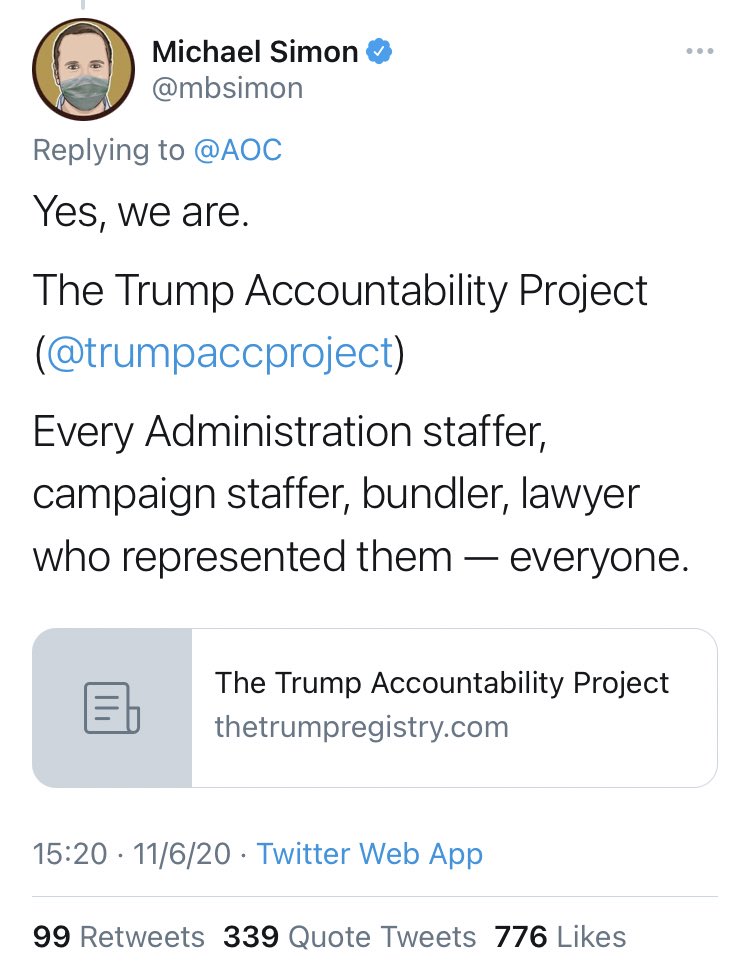Screen dimensions: 742x968
Task: Click the 15:20 tweet timestamp
Action: tap(68, 854)
